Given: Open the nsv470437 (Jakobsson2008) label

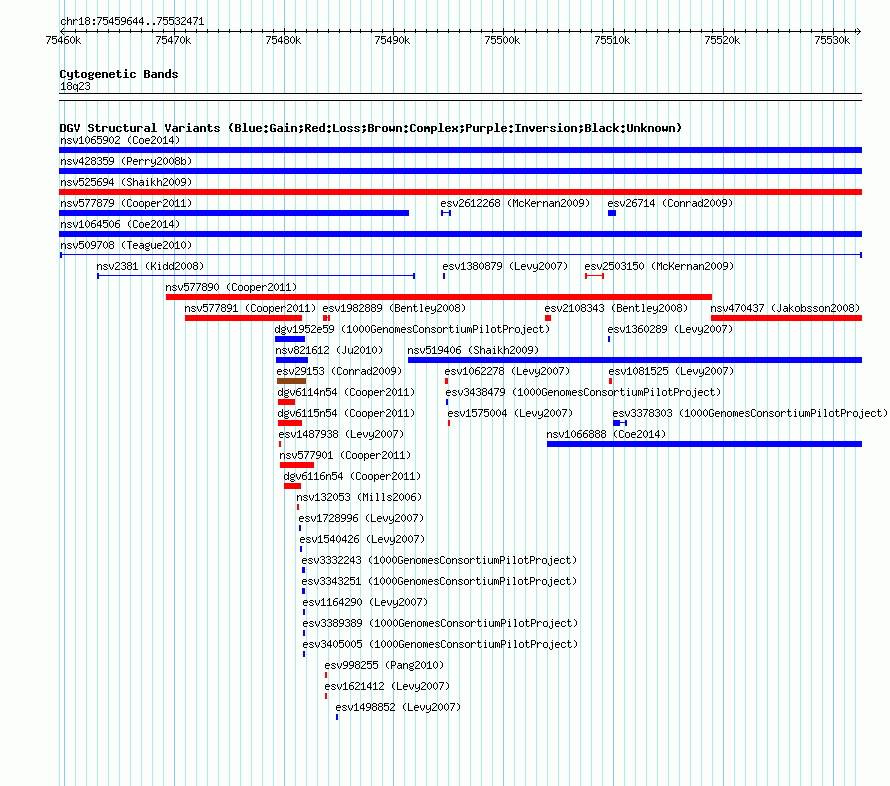Looking at the screenshot, I should (785, 308).
